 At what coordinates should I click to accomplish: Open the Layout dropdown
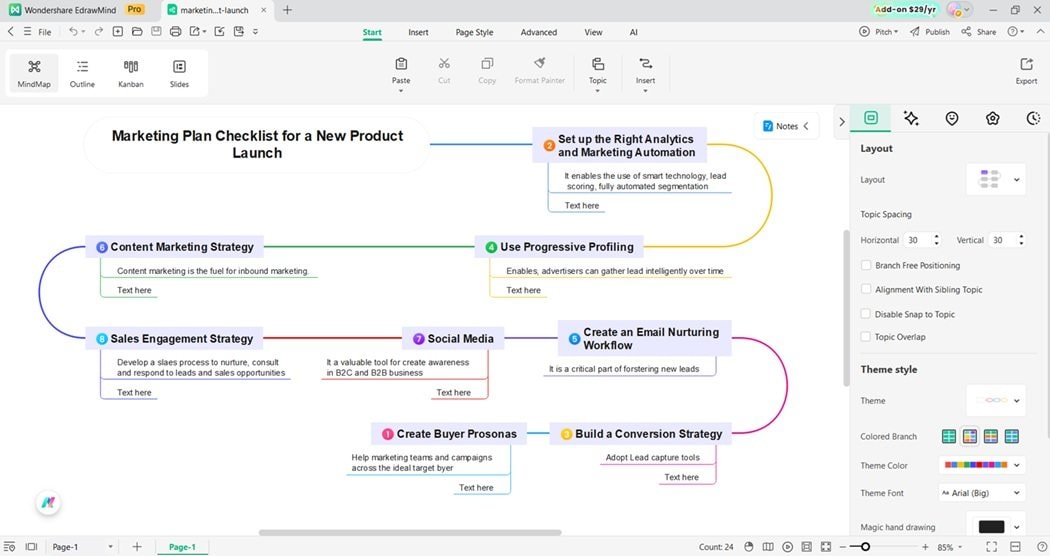(996, 180)
